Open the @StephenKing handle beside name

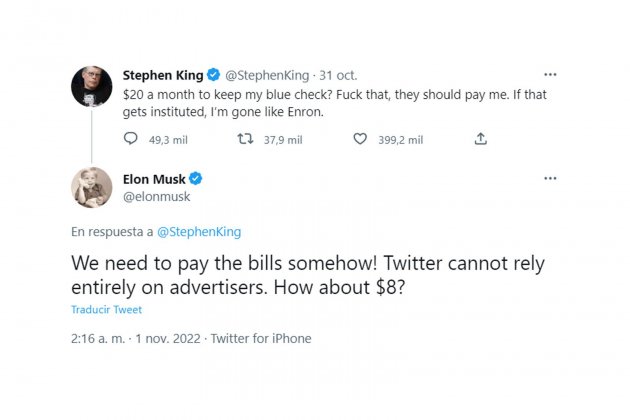click(267, 75)
